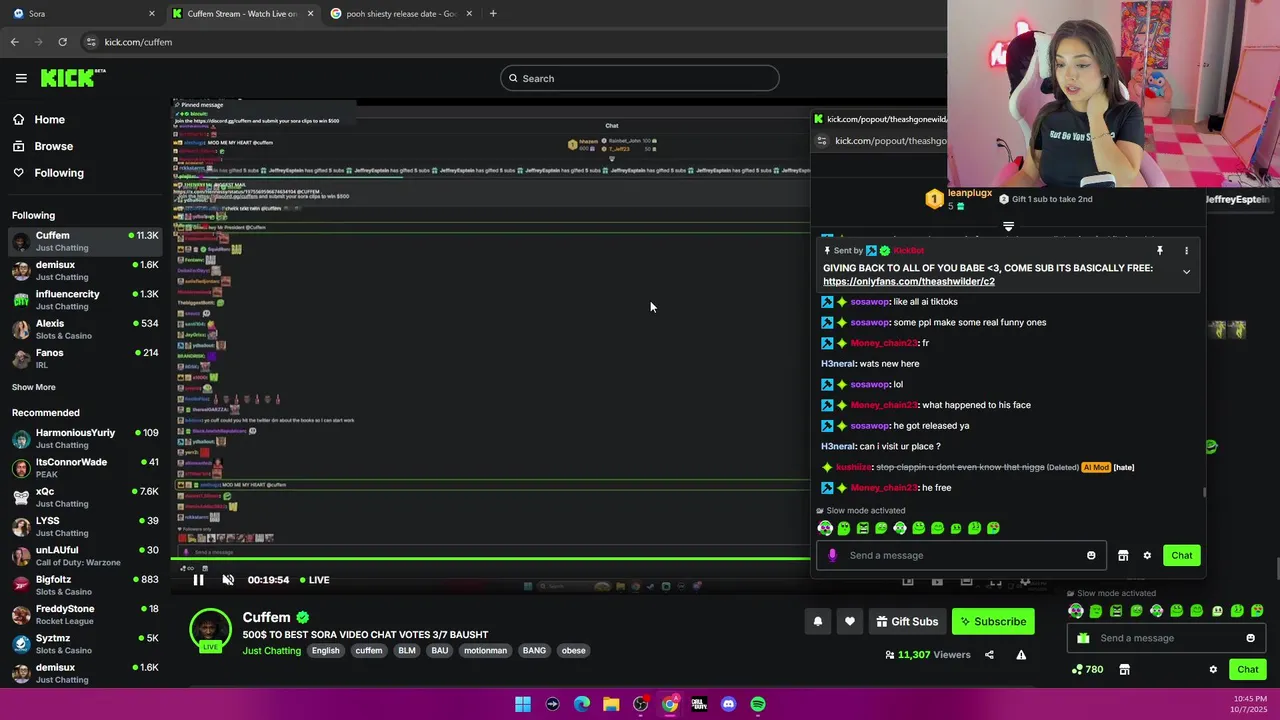Open the Windows Start menu

coord(523,704)
